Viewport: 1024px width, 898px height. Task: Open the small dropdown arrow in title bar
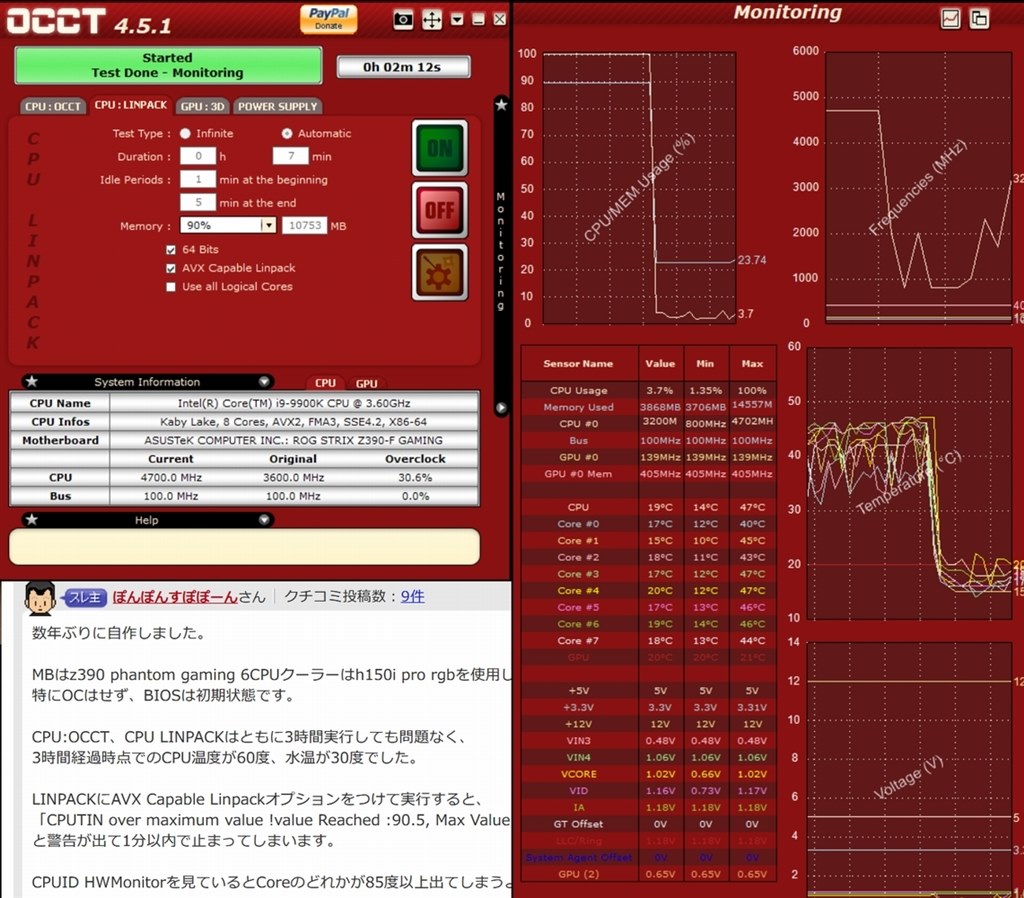pyautogui.click(x=457, y=20)
